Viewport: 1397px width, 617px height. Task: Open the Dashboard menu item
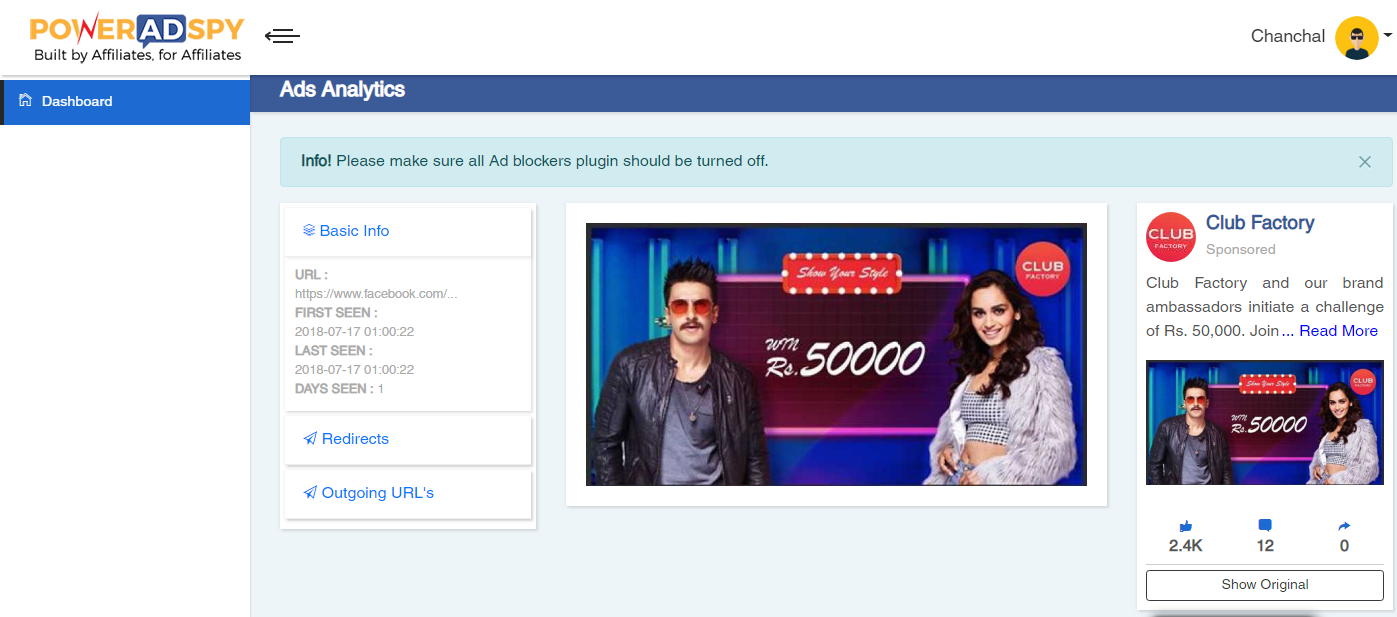pos(125,101)
